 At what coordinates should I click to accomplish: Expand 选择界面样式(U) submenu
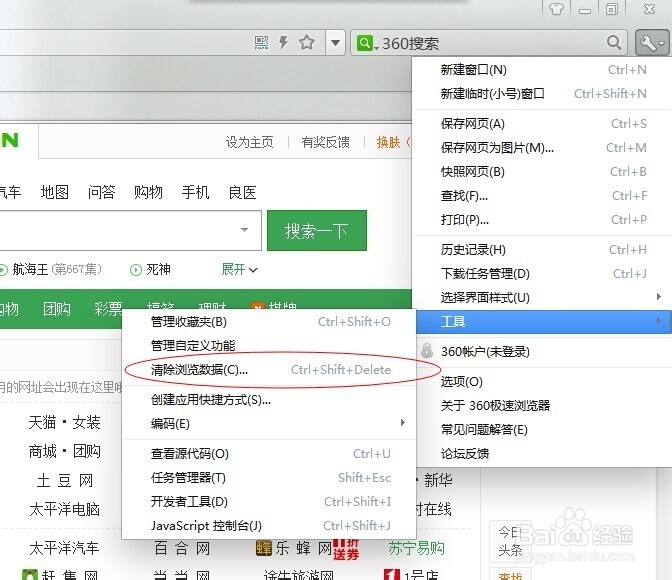(x=543, y=298)
